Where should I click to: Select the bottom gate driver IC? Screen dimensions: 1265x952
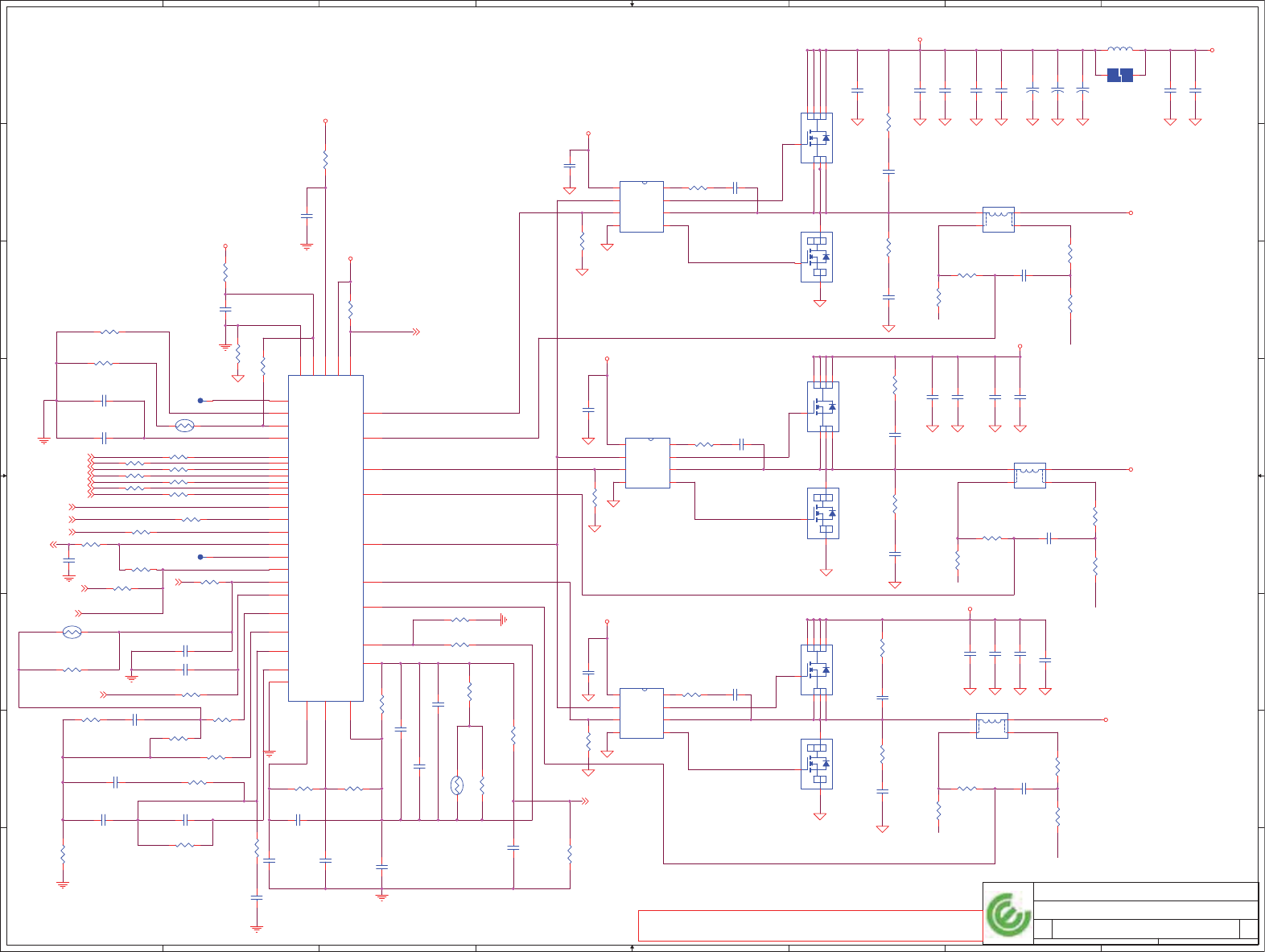(641, 713)
